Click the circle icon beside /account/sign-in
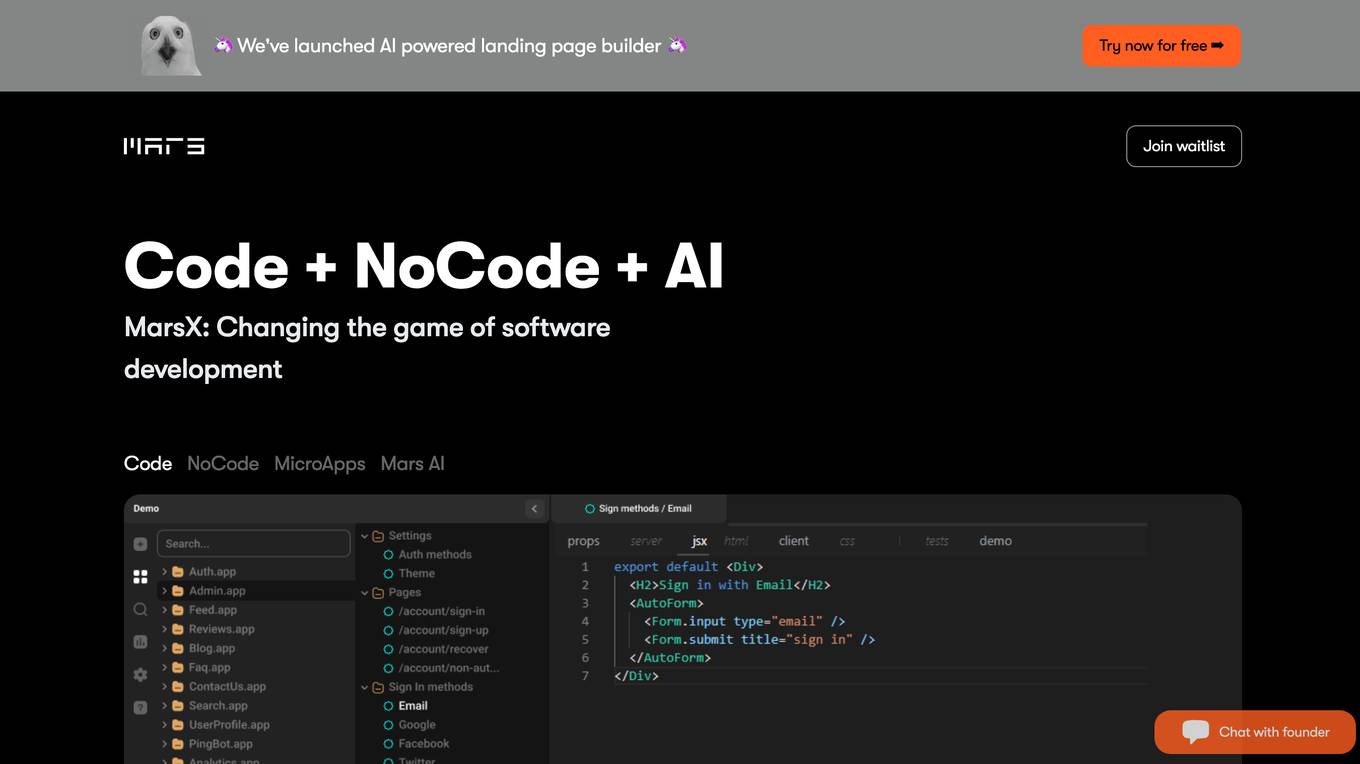 coord(389,612)
